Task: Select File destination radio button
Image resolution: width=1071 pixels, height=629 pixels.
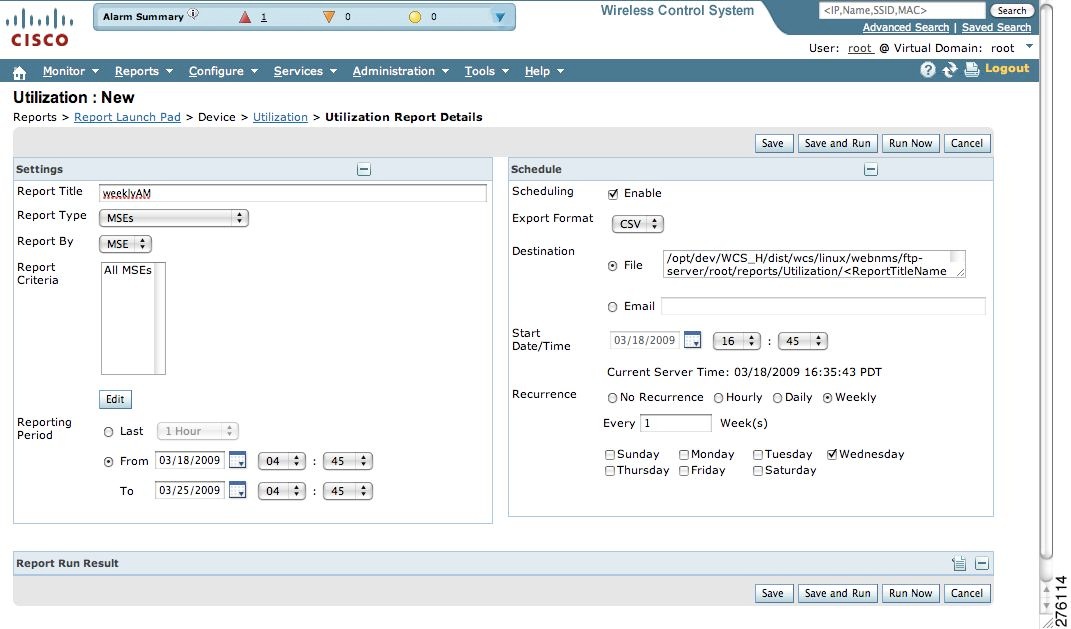Action: [x=612, y=266]
